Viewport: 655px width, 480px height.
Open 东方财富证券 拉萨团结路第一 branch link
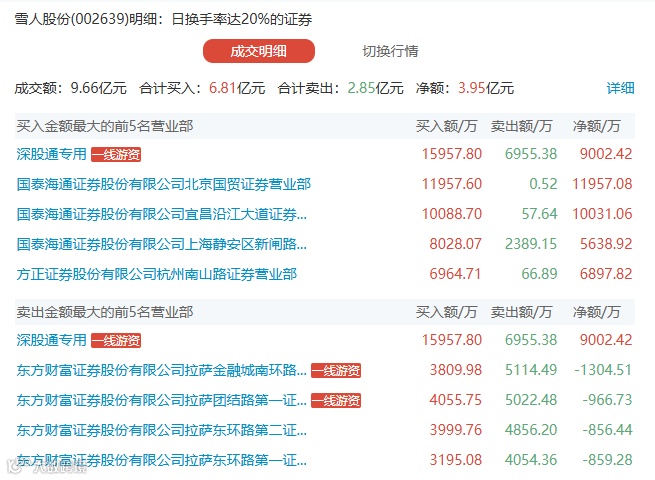(x=162, y=400)
